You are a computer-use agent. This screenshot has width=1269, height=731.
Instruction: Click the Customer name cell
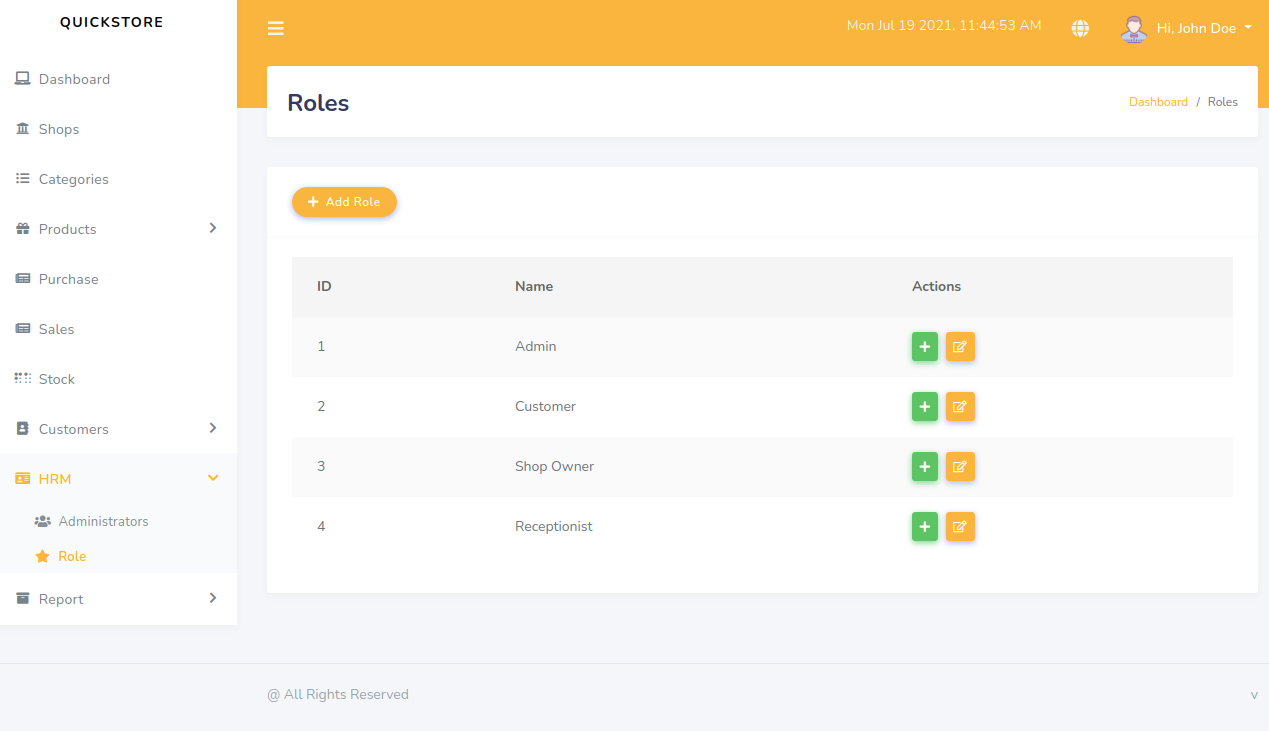point(545,406)
